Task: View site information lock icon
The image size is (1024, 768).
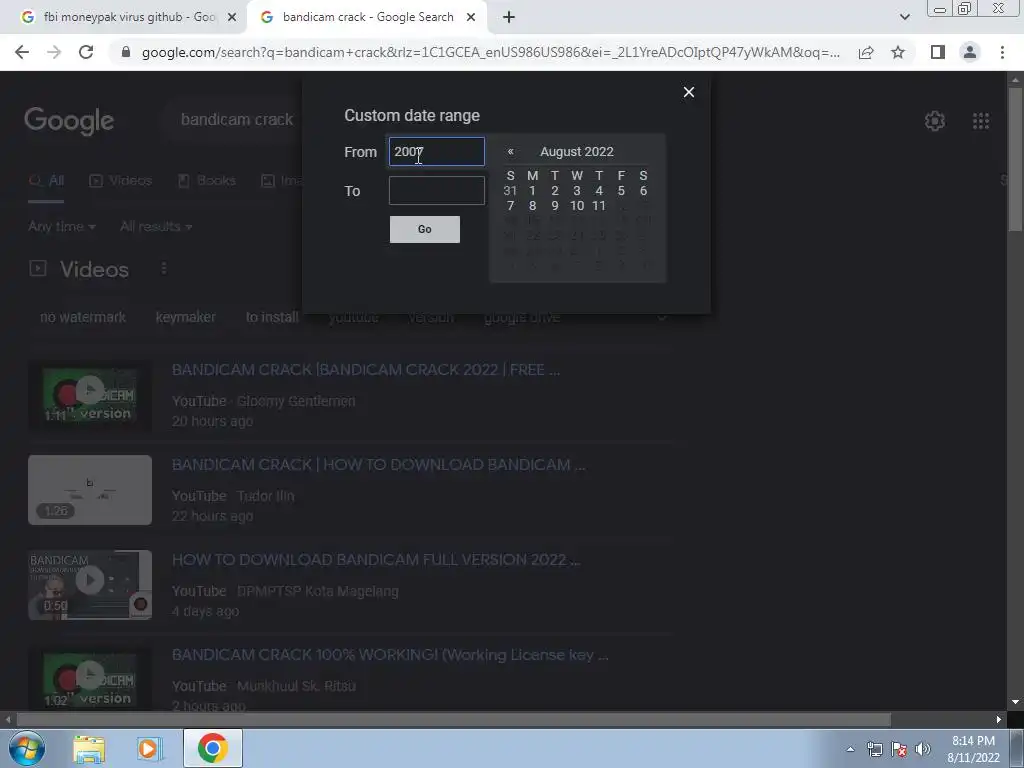Action: pyautogui.click(x=126, y=52)
